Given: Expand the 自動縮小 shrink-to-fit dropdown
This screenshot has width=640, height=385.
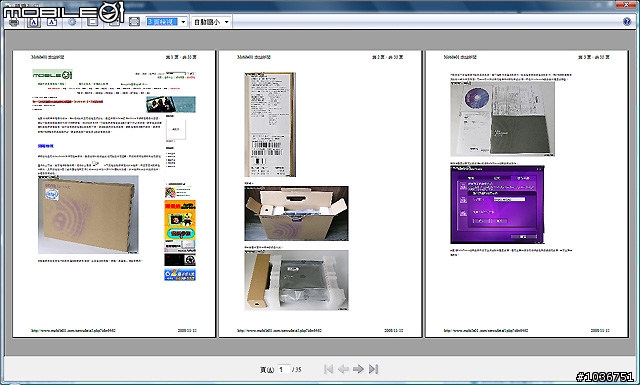Looking at the screenshot, I should tap(211, 22).
